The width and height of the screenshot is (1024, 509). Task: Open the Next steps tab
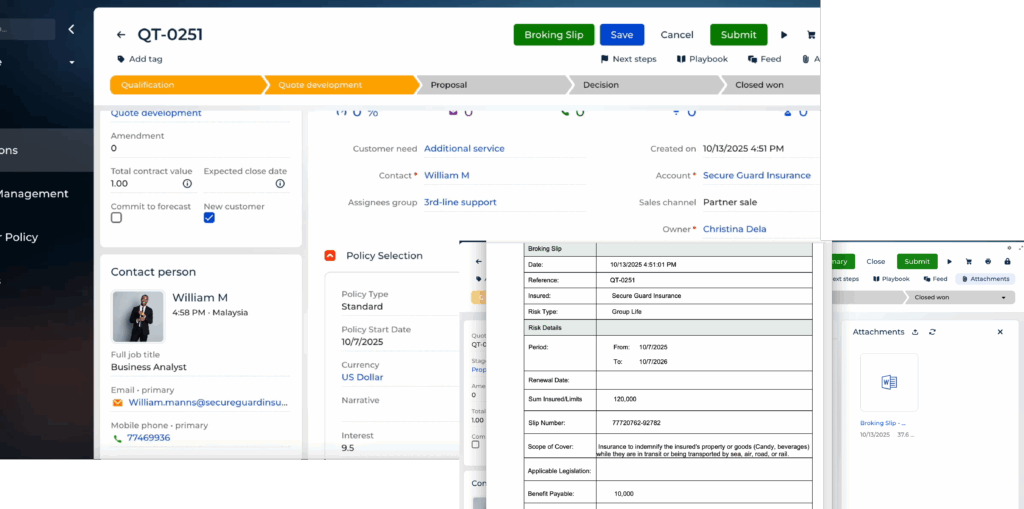(628, 59)
